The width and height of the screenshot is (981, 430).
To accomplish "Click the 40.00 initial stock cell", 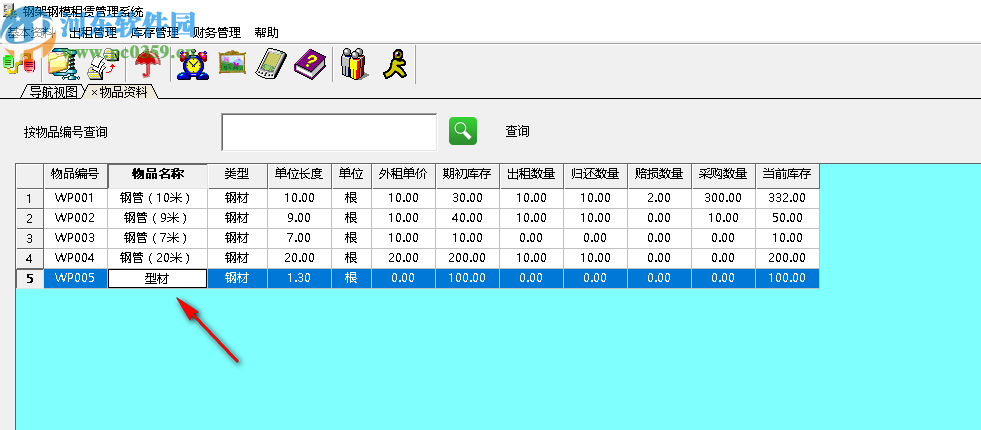I will point(467,218).
